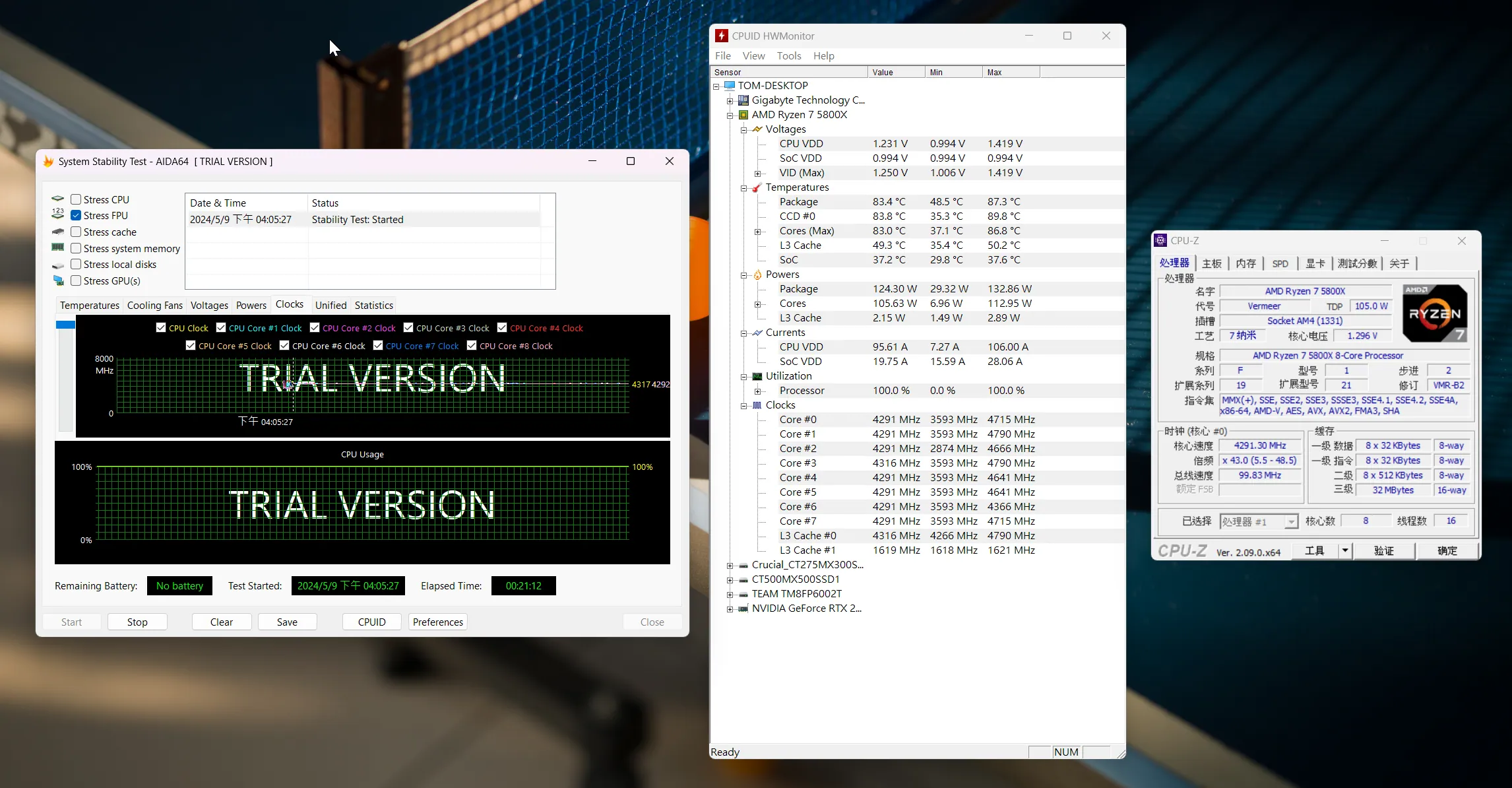Click the TOM-DESKTOP computer icon
The width and height of the screenshot is (1512, 788).
pos(729,86)
